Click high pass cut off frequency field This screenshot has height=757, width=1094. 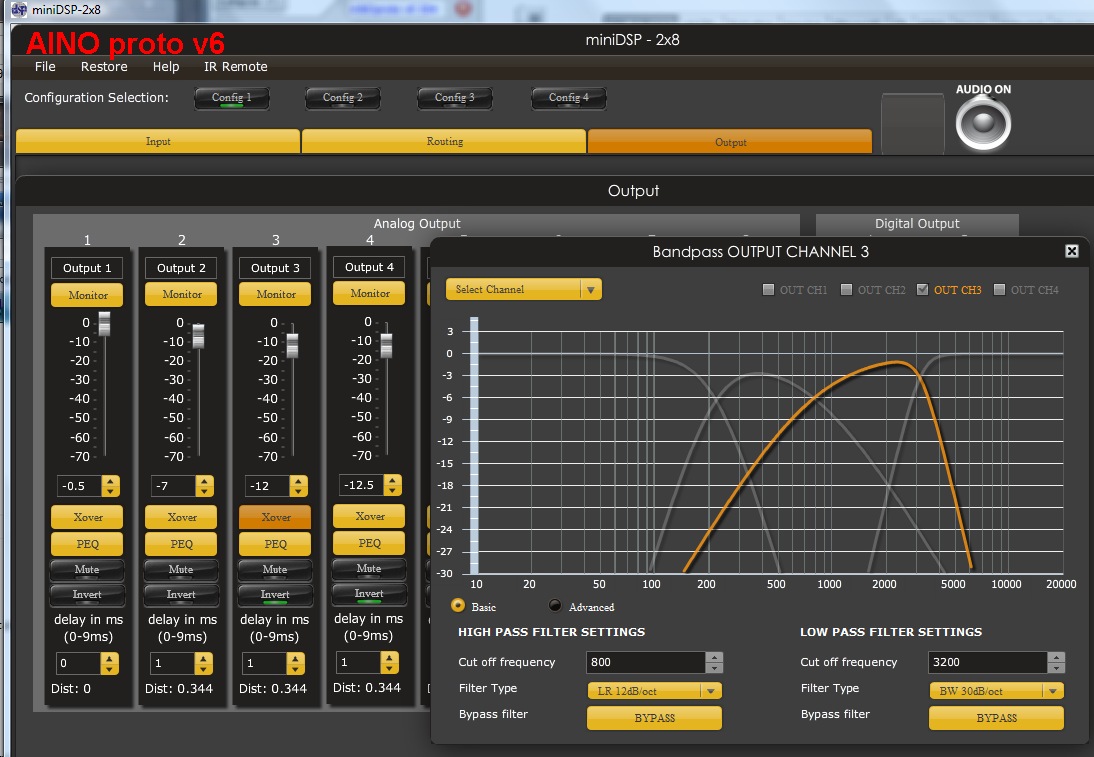point(645,662)
